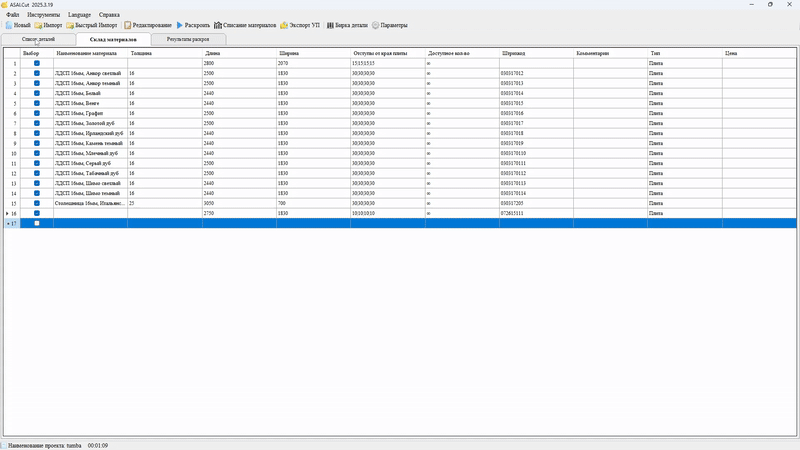Select the ЛДСП Шимо светлый name cell
The width and height of the screenshot is (800, 450).
[90, 183]
